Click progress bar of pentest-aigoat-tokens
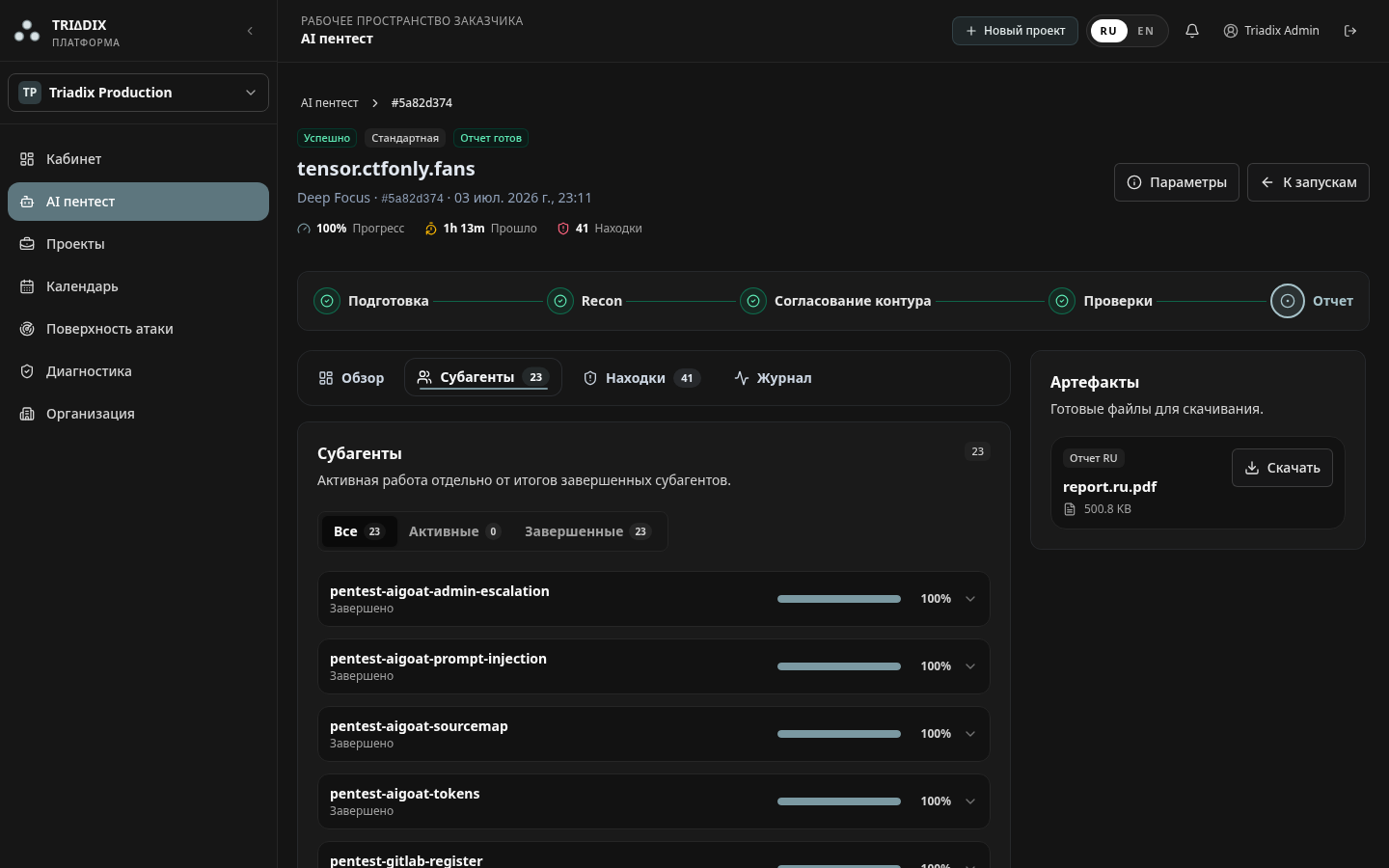 click(839, 801)
